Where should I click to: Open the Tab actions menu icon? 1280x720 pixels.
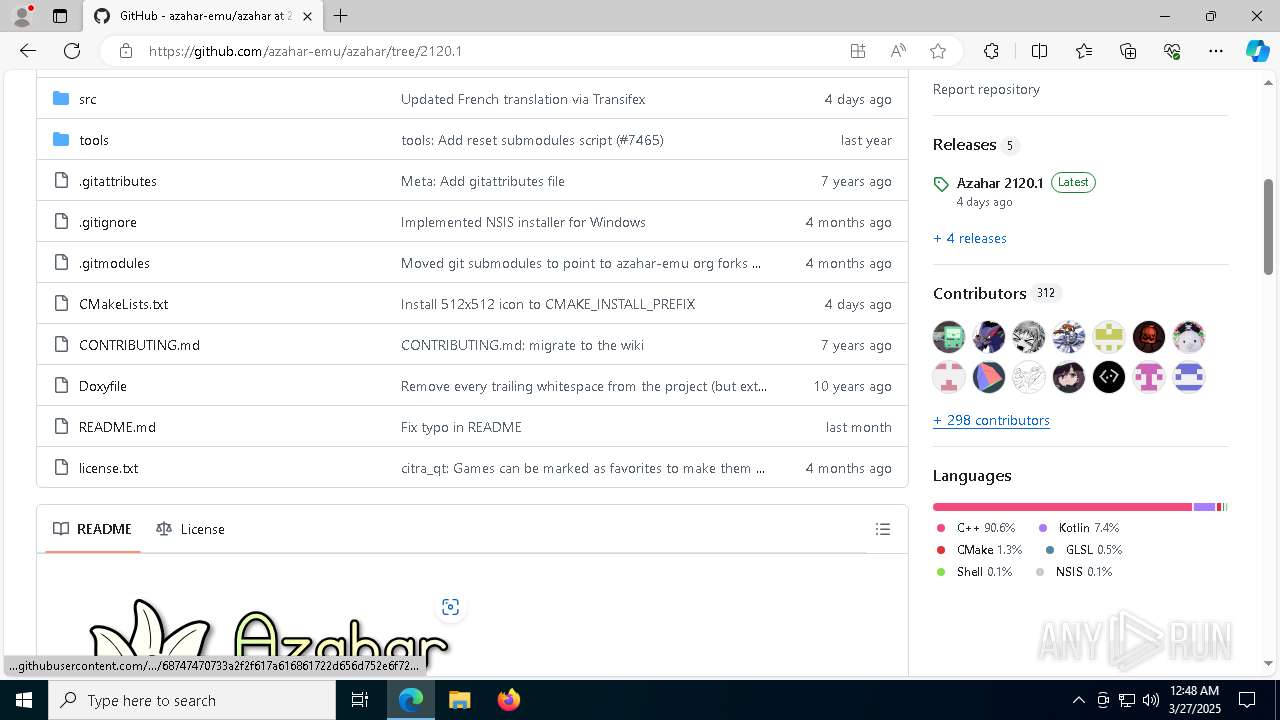pyautogui.click(x=60, y=16)
